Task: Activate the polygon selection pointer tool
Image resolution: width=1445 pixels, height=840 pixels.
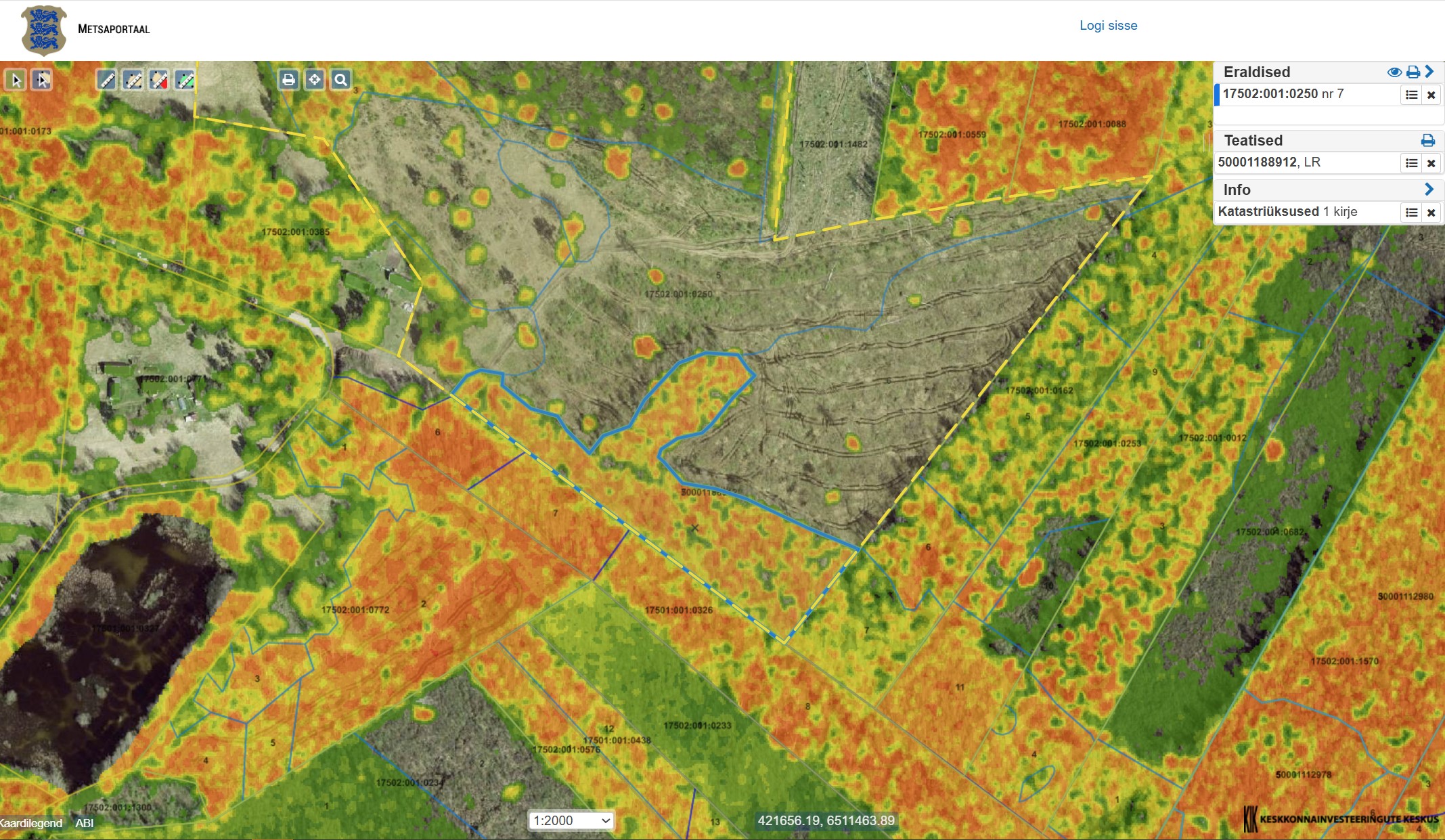Action: tap(42, 80)
